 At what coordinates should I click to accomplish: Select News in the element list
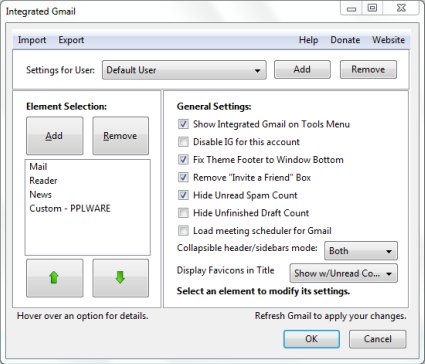click(87, 195)
